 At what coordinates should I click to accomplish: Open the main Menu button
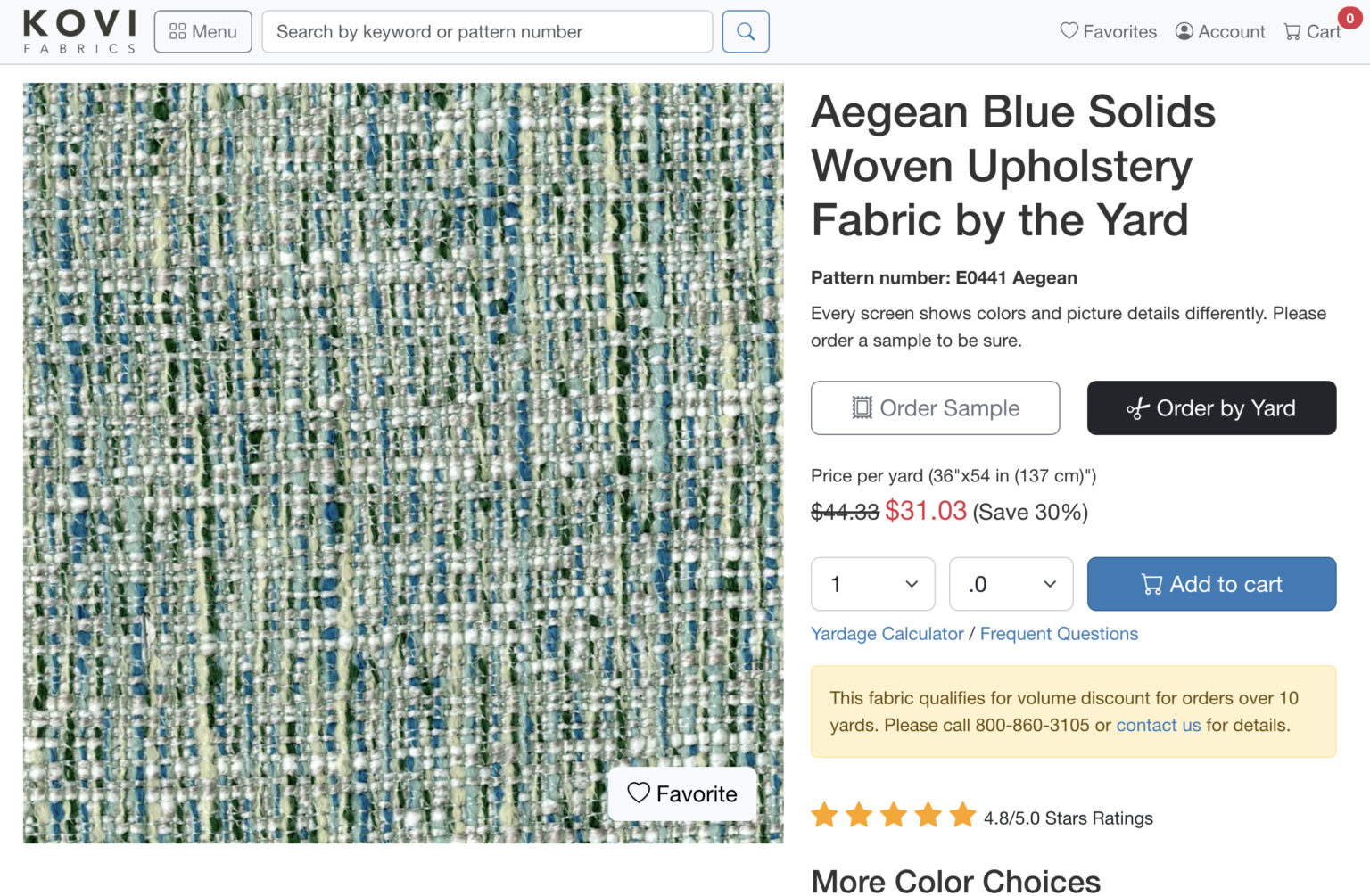pos(203,32)
